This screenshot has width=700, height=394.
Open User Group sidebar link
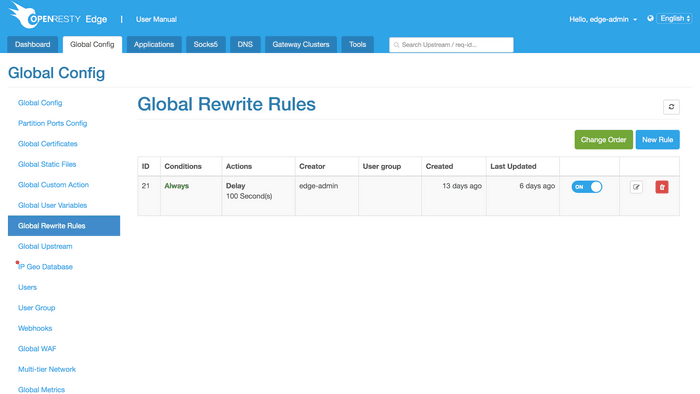(37, 308)
